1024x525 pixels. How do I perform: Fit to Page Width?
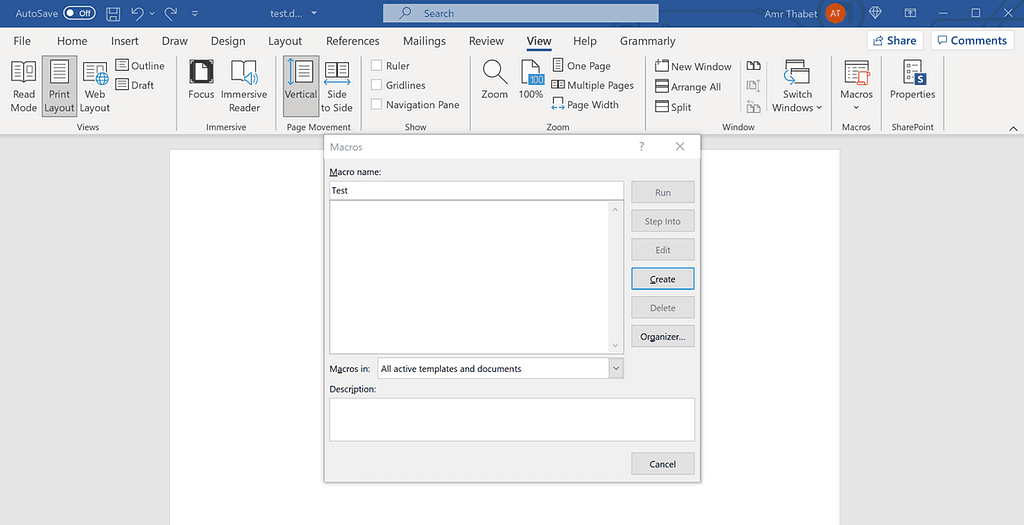(584, 104)
